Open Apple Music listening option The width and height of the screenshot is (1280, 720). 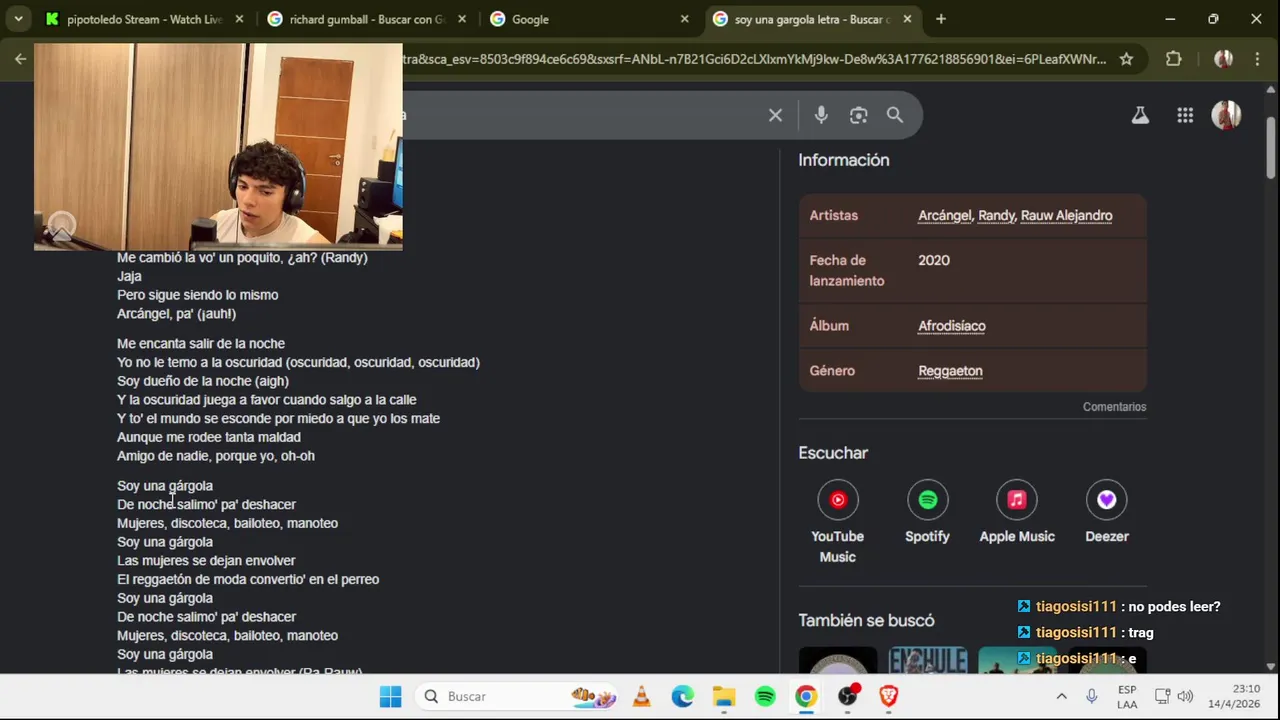pos(1017,512)
